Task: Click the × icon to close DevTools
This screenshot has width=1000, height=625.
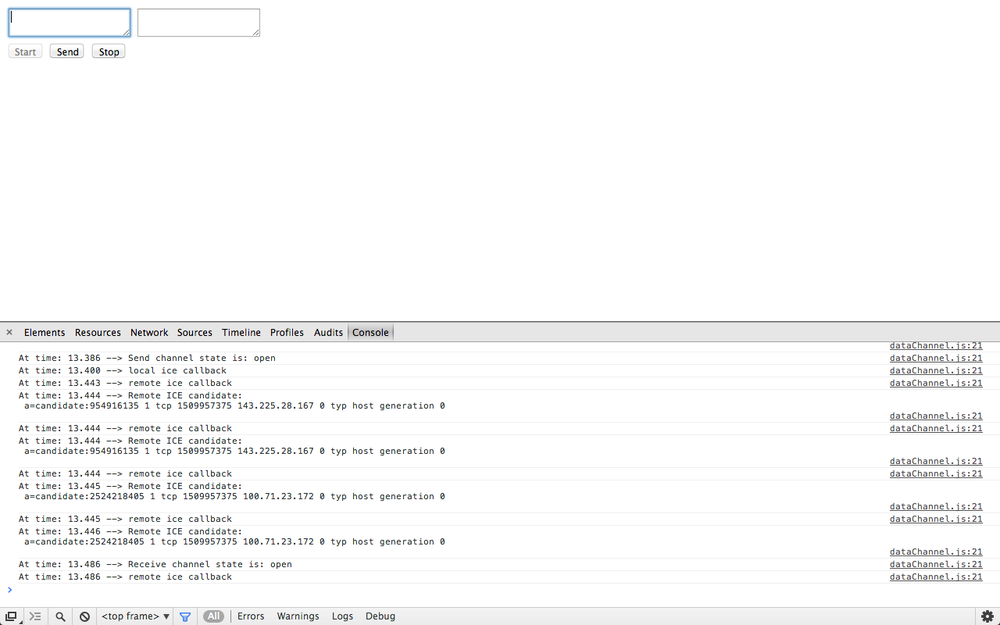Action: click(x=9, y=331)
